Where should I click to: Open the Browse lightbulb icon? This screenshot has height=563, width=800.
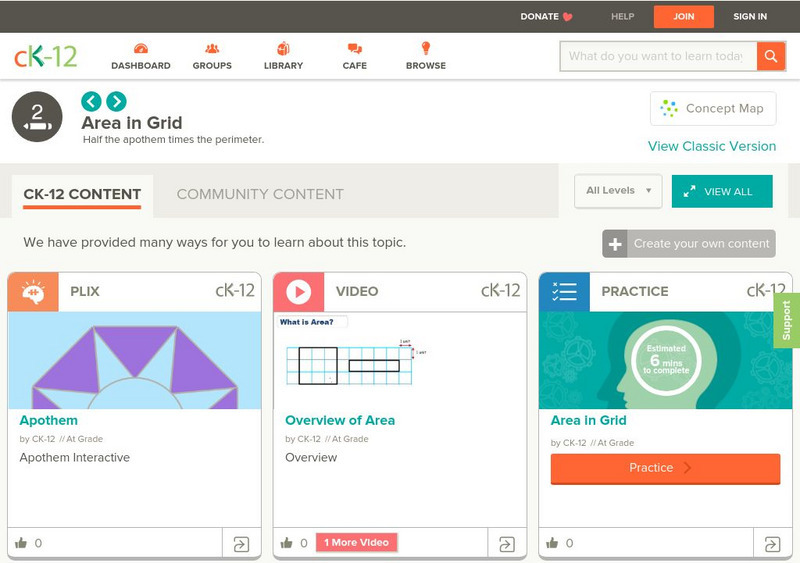pos(426,48)
